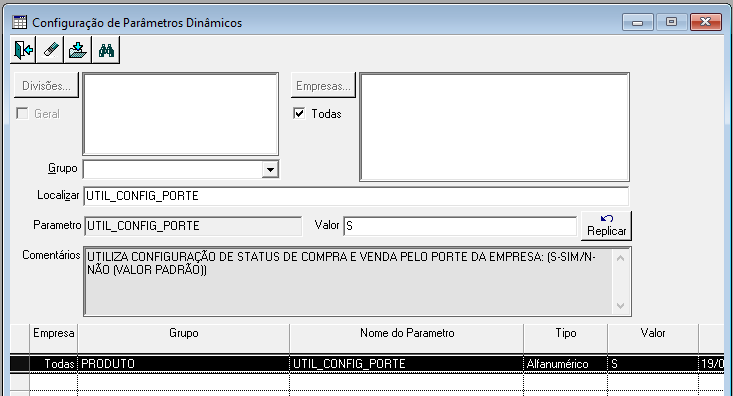Image resolution: width=733 pixels, height=396 pixels.
Task: Click the S value cell in grid row
Action: pyautogui.click(x=653, y=364)
